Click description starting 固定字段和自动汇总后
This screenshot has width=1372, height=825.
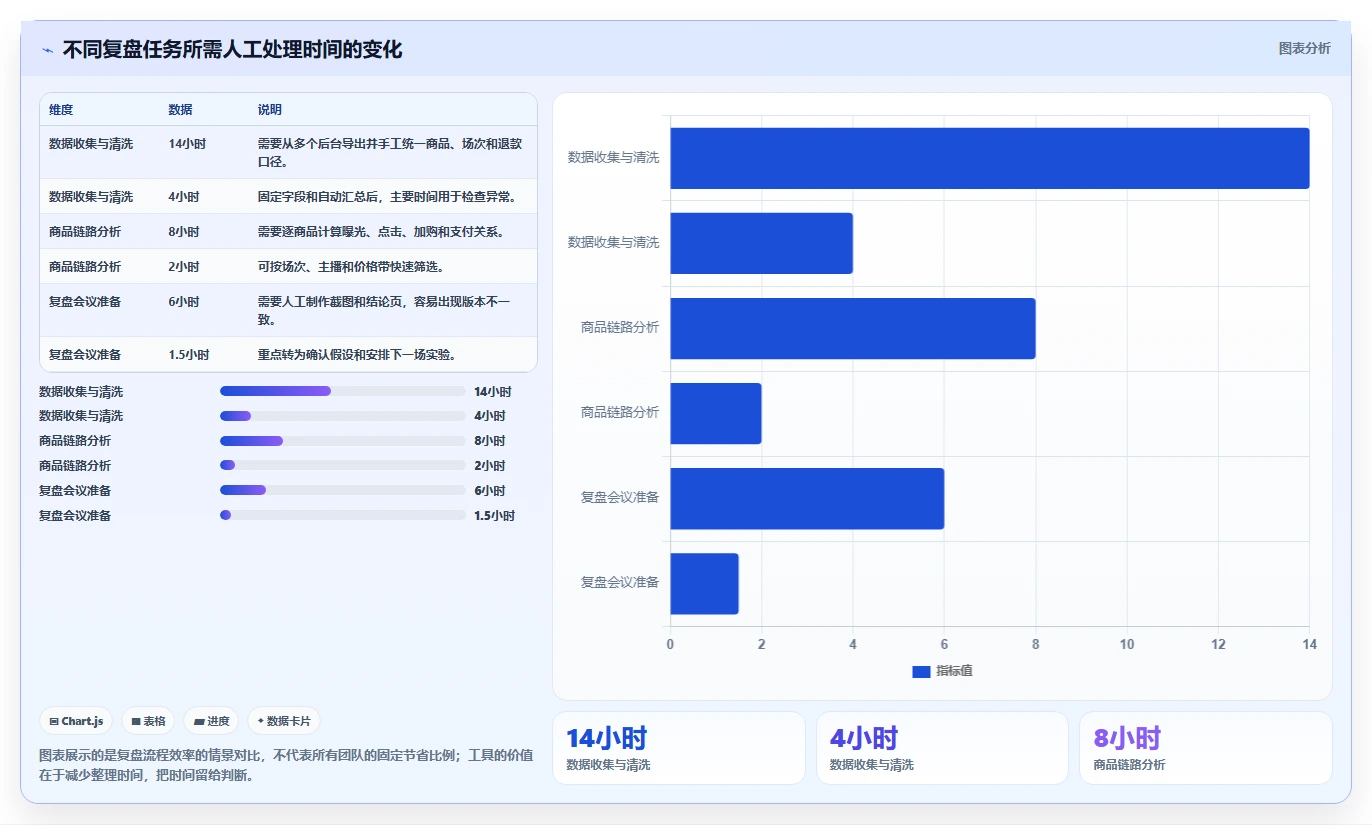pos(387,197)
